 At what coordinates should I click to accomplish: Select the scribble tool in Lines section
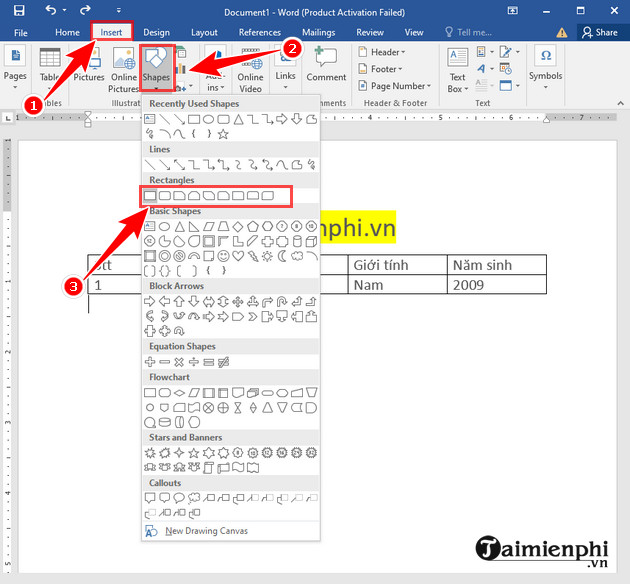311,165
